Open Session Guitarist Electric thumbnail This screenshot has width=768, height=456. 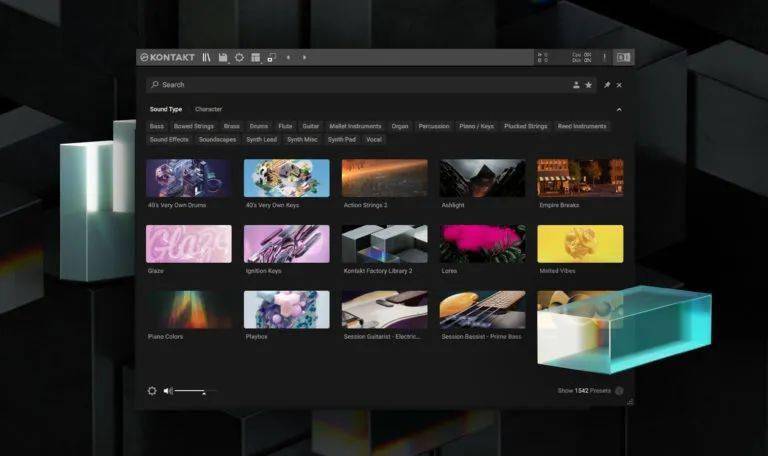click(384, 310)
